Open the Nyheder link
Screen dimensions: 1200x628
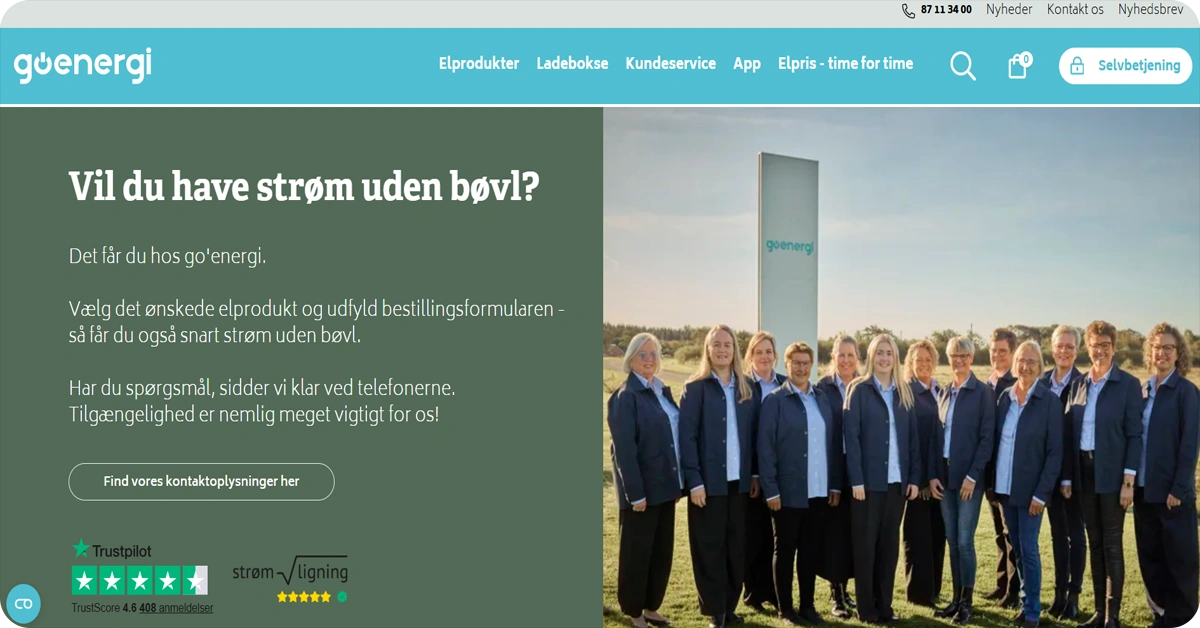point(1009,10)
